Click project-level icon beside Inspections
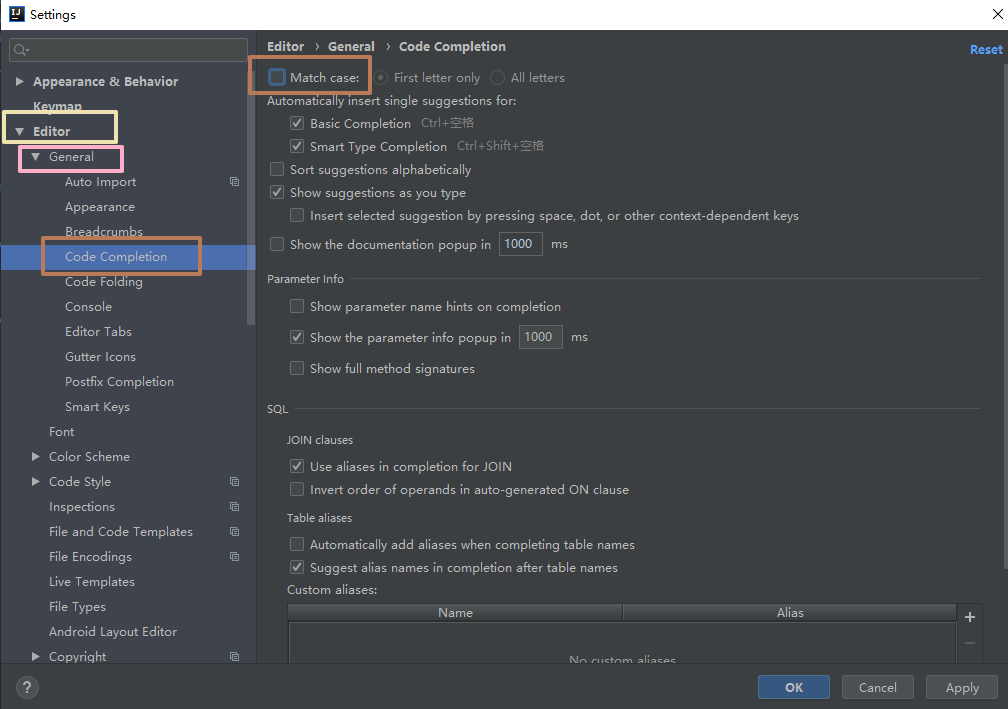This screenshot has width=1008, height=709. 235,507
